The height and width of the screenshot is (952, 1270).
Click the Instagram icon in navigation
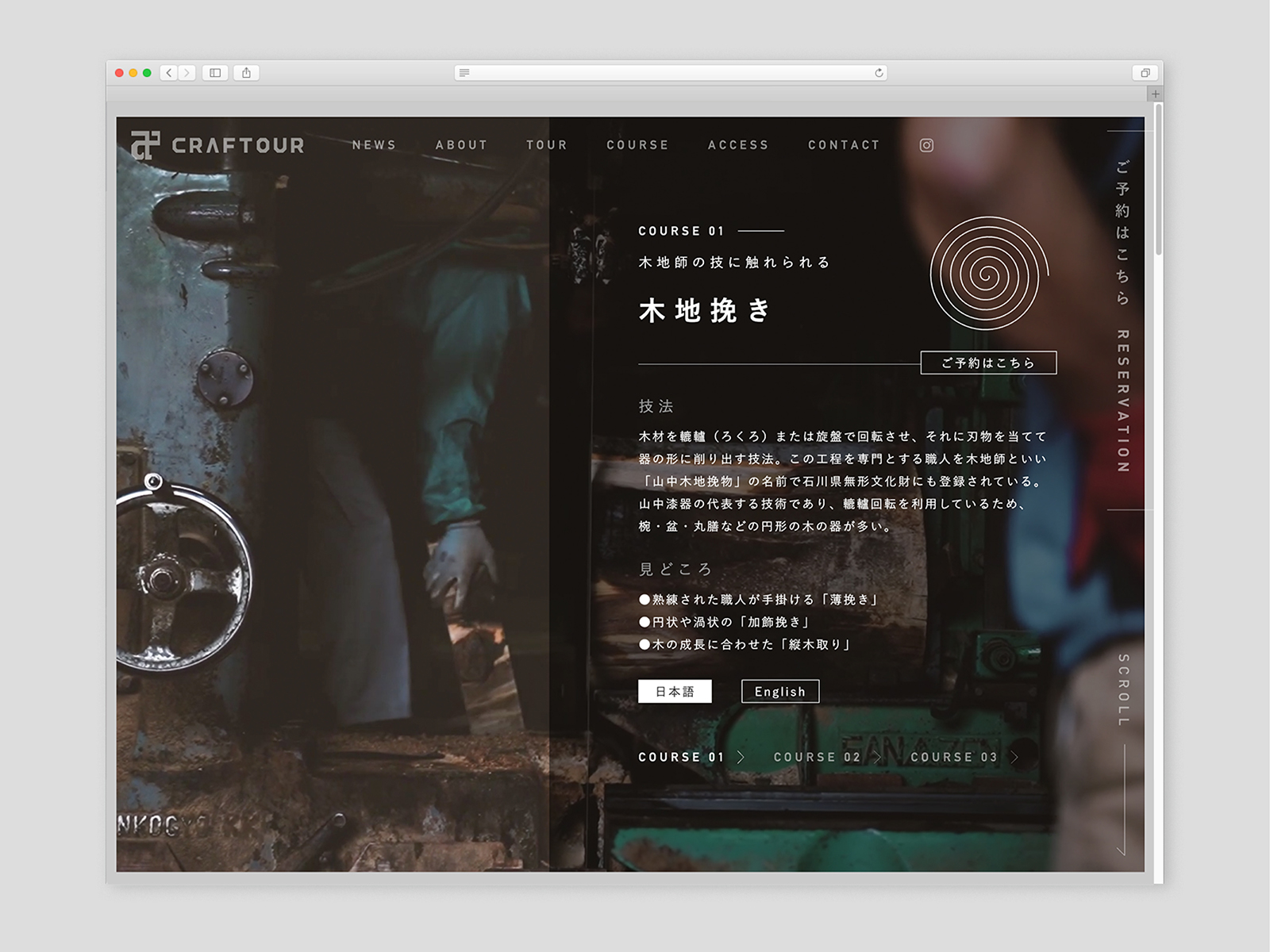click(x=926, y=145)
